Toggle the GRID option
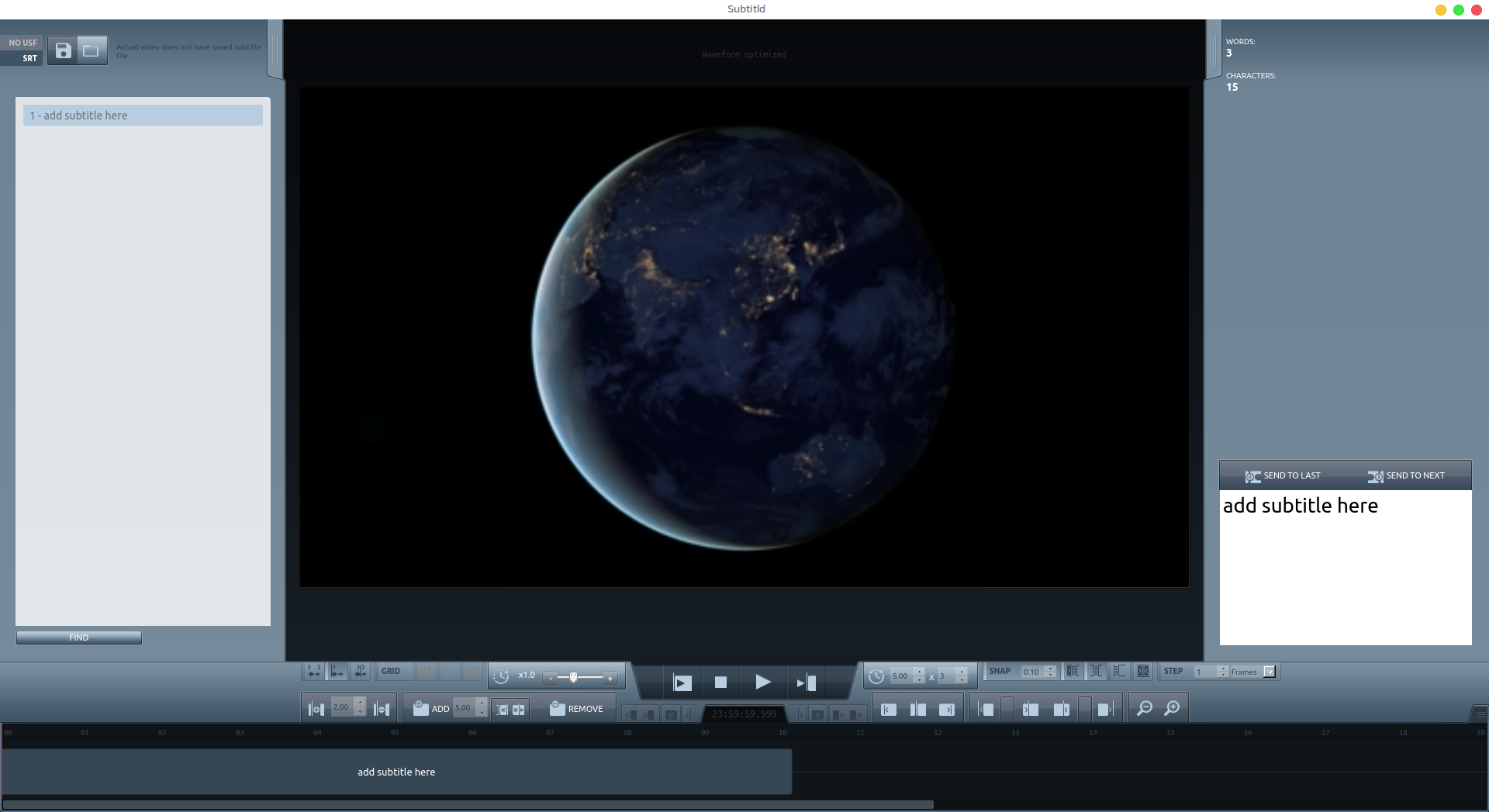The image size is (1489, 812). (391, 672)
